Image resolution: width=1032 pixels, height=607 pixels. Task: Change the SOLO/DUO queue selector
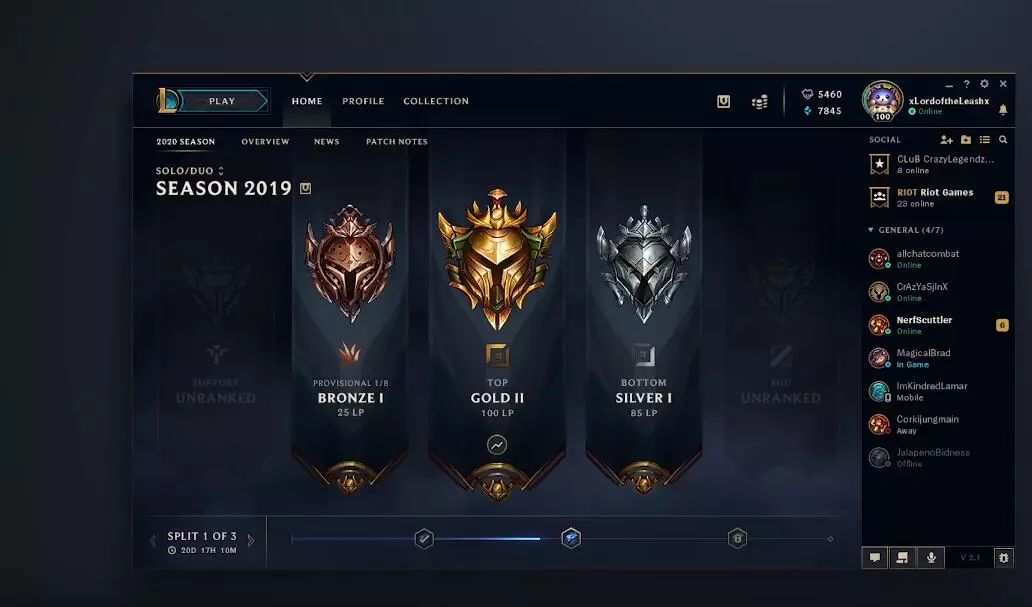click(x=190, y=171)
